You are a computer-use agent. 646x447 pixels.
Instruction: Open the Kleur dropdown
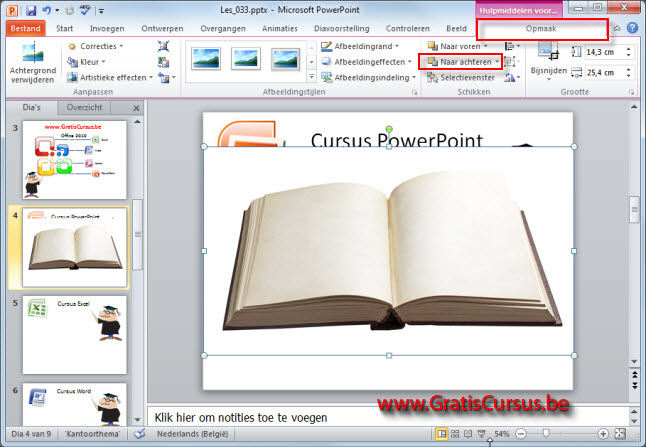tap(87, 62)
